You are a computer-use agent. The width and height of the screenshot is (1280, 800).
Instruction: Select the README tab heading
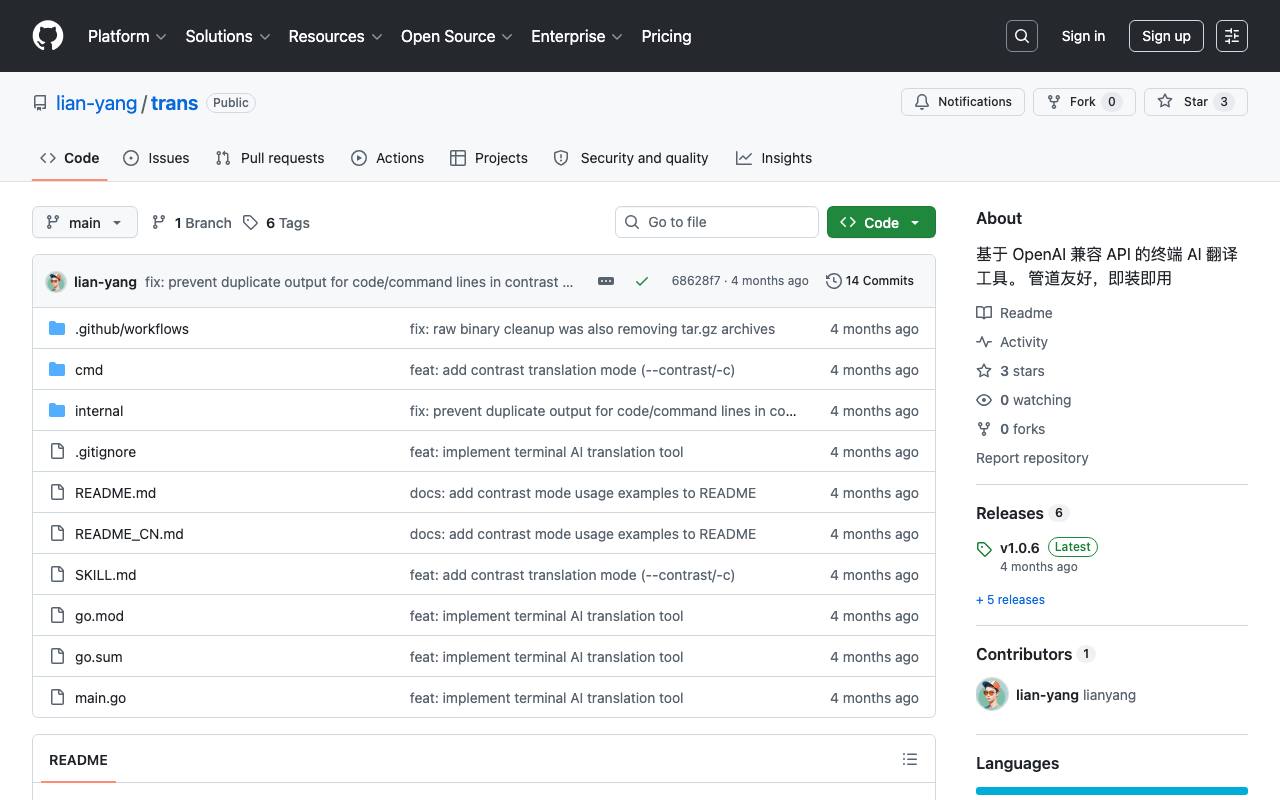78,760
